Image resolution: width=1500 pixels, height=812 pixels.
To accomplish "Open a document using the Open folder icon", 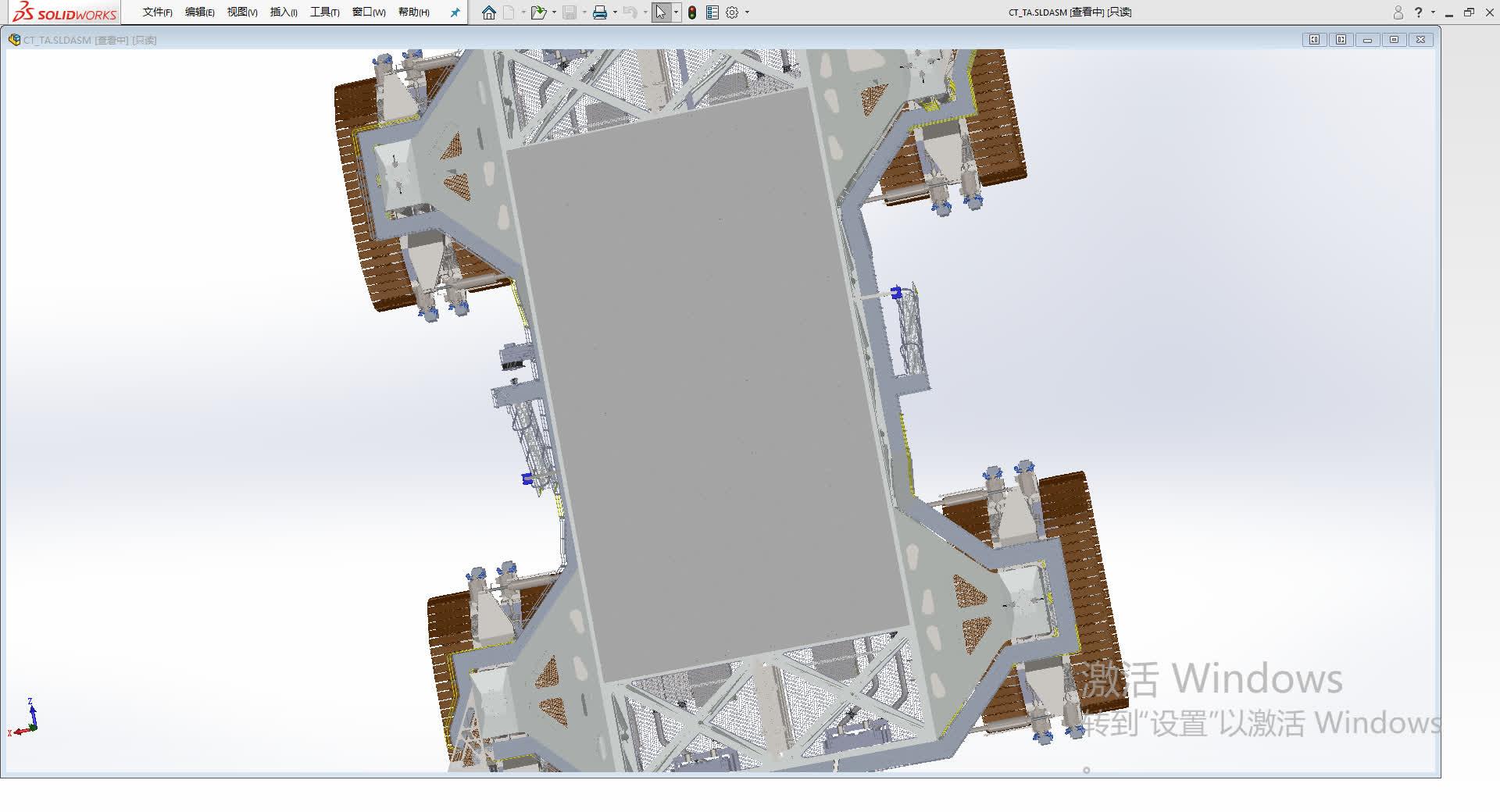I will 540,12.
